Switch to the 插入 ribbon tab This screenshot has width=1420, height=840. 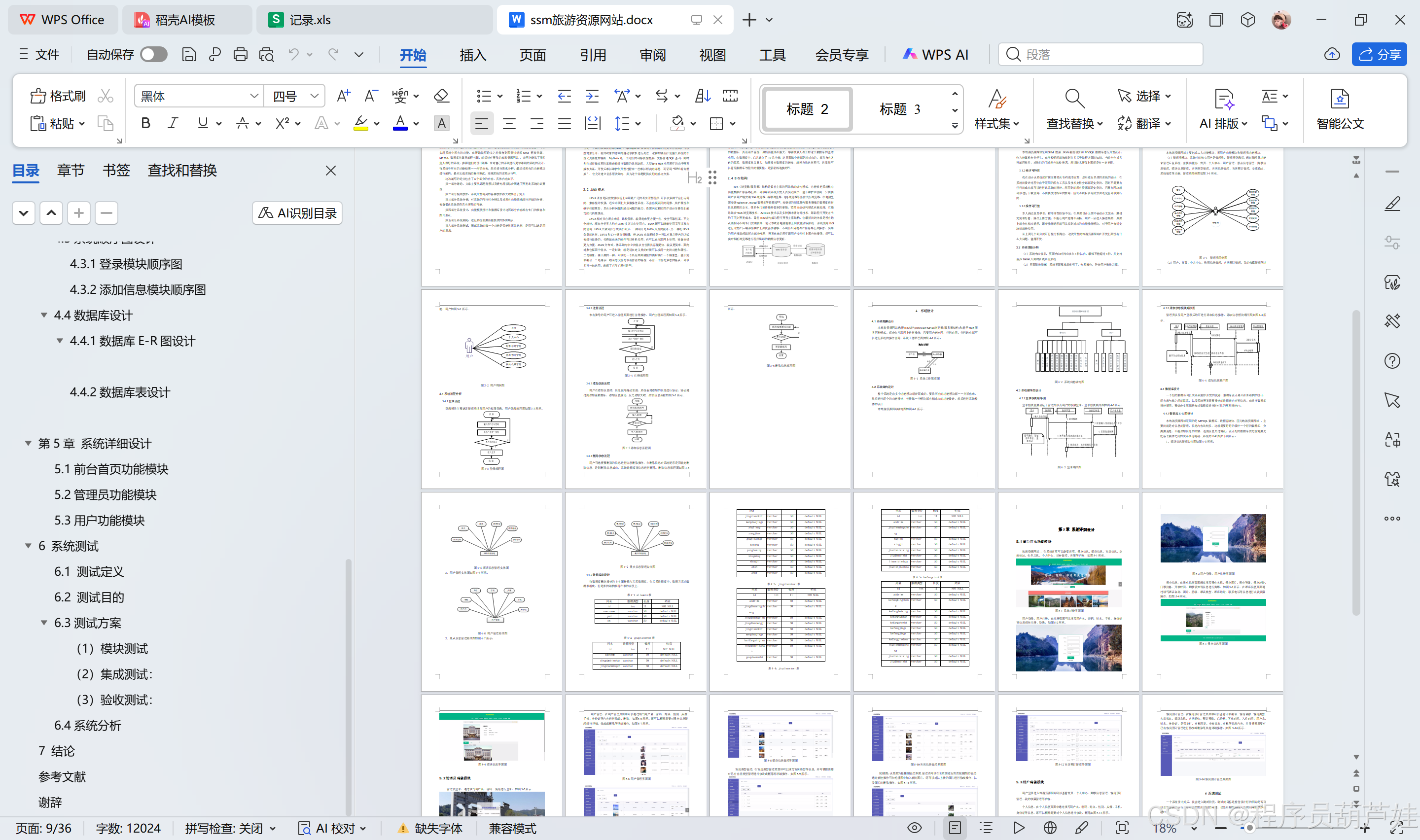click(472, 55)
